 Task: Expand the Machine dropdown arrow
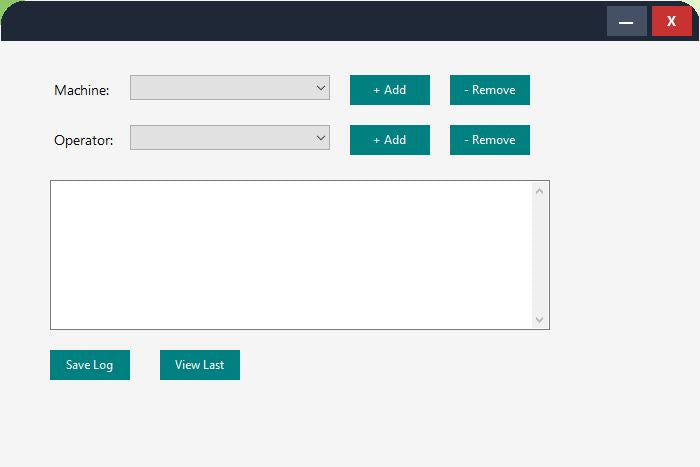coord(321,88)
